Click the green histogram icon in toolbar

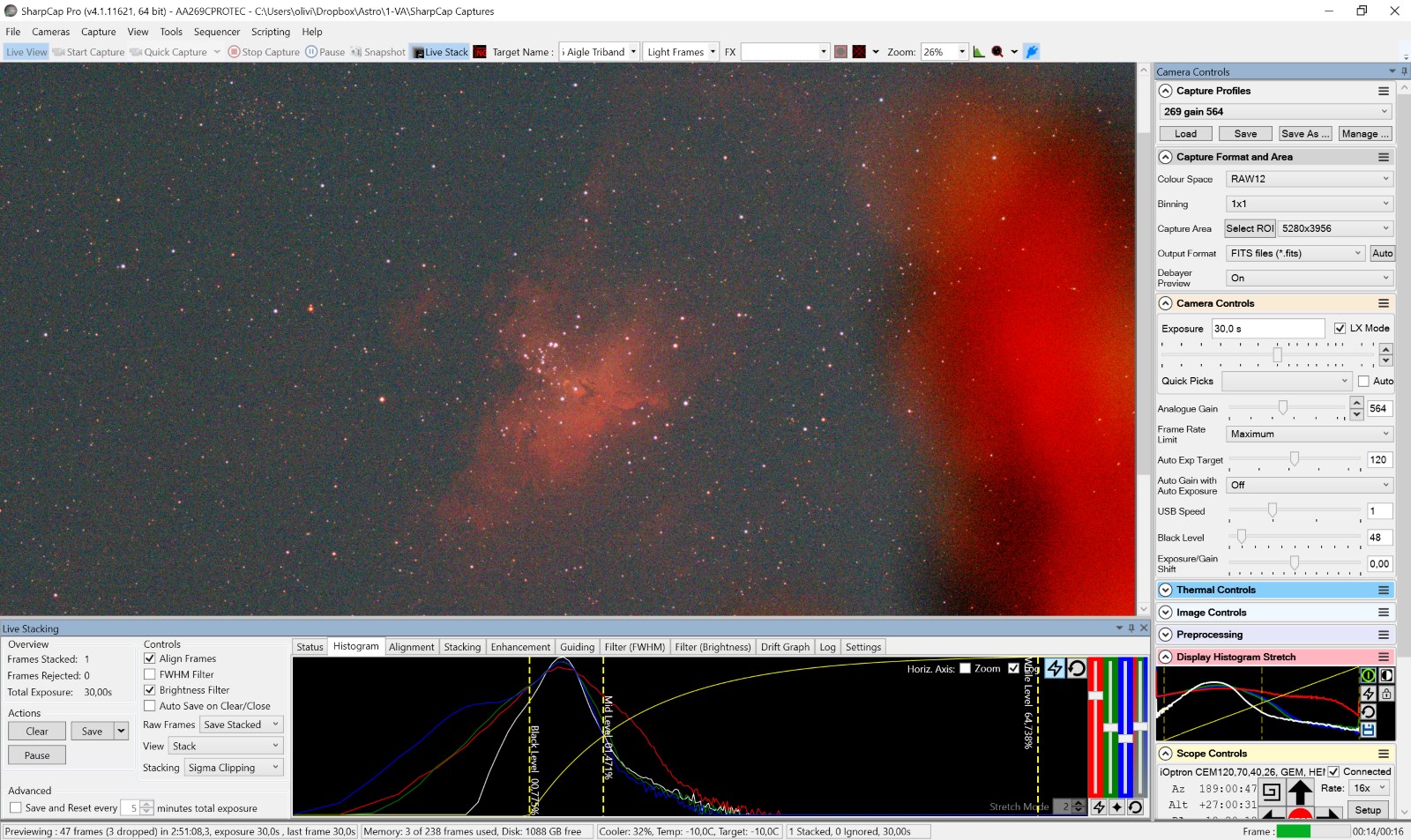(x=979, y=52)
